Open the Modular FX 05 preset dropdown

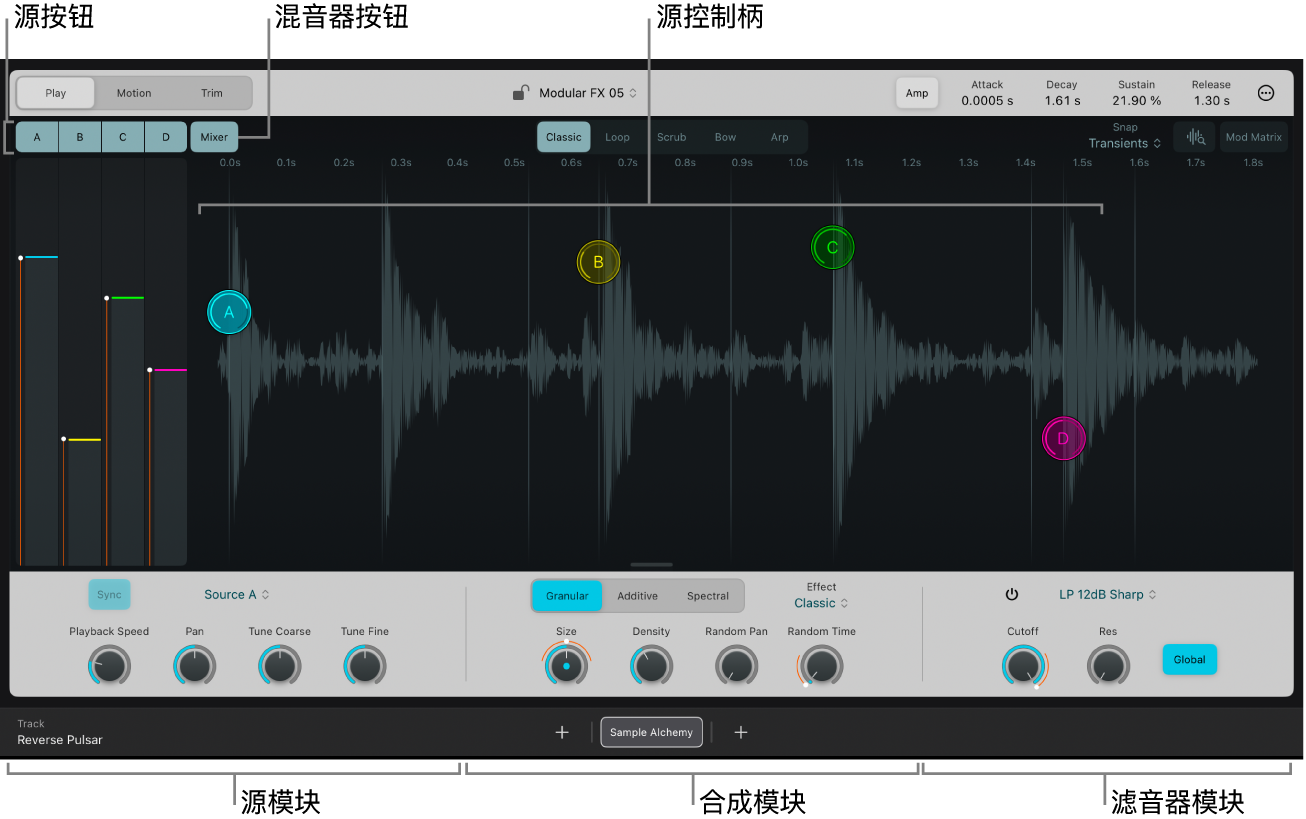[588, 93]
